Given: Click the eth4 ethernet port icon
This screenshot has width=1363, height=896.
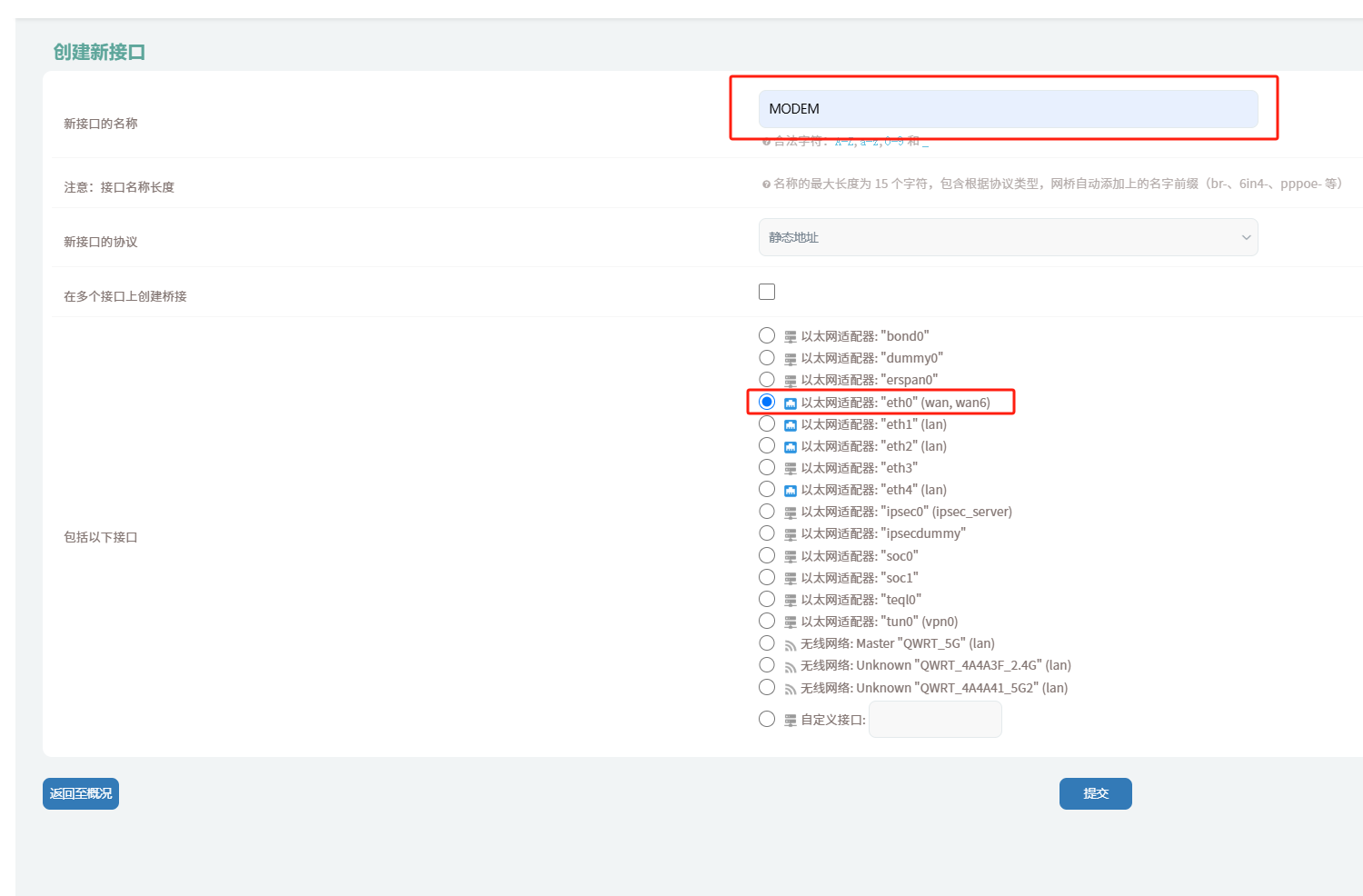Looking at the screenshot, I should pyautogui.click(x=791, y=491).
